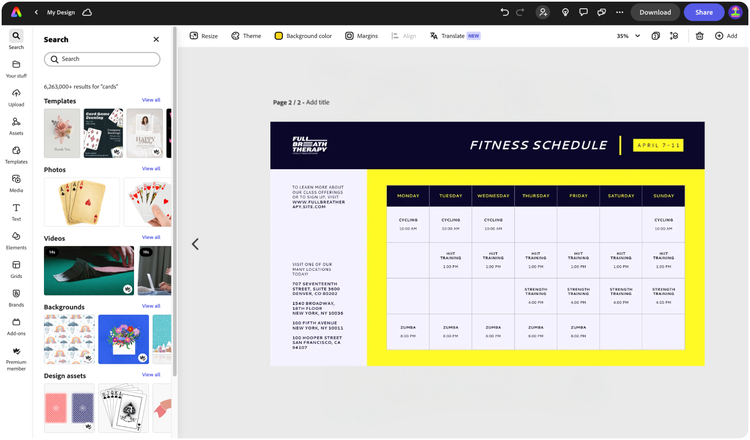
Task: Click the Premium member icon
Action: [x=16, y=358]
